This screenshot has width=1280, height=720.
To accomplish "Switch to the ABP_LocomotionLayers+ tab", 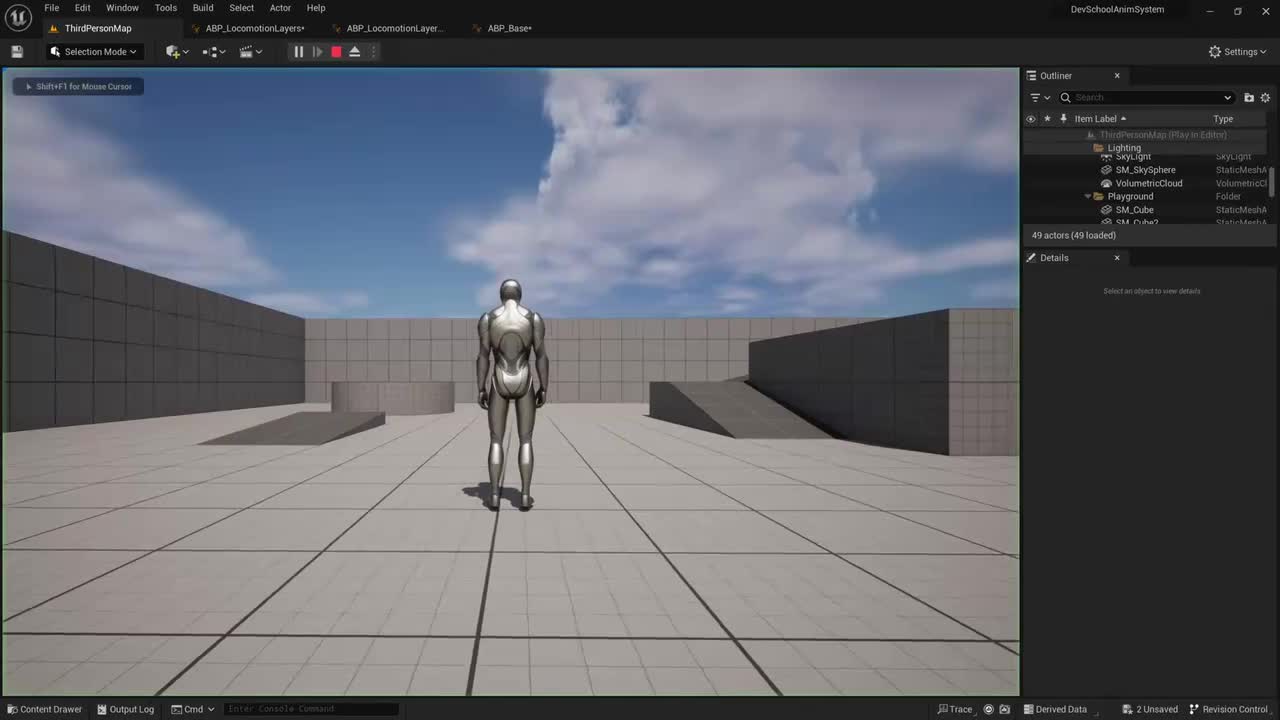I will coord(254,28).
